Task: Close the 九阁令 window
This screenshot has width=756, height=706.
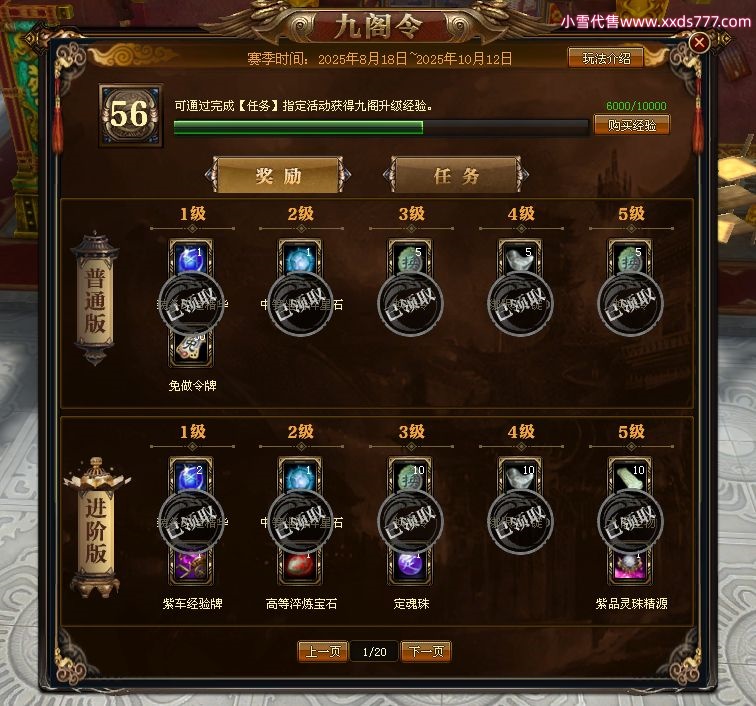Action: [x=699, y=43]
